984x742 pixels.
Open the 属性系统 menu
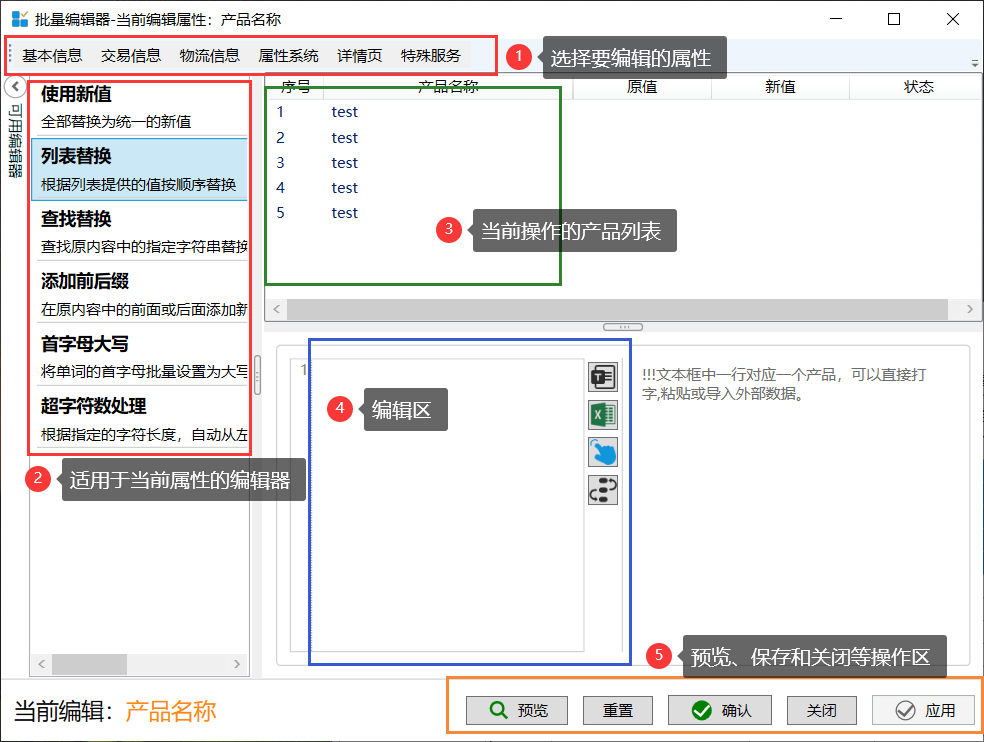tap(288, 56)
